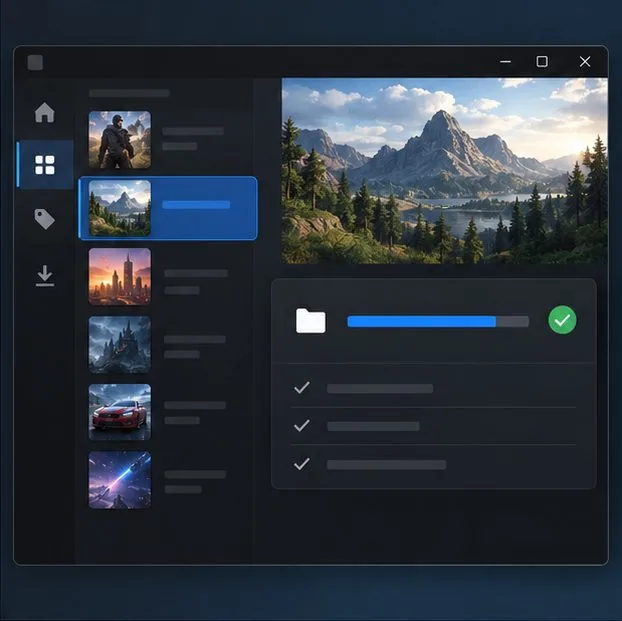Close the window with the X
This screenshot has width=622, height=621.
[x=585, y=62]
